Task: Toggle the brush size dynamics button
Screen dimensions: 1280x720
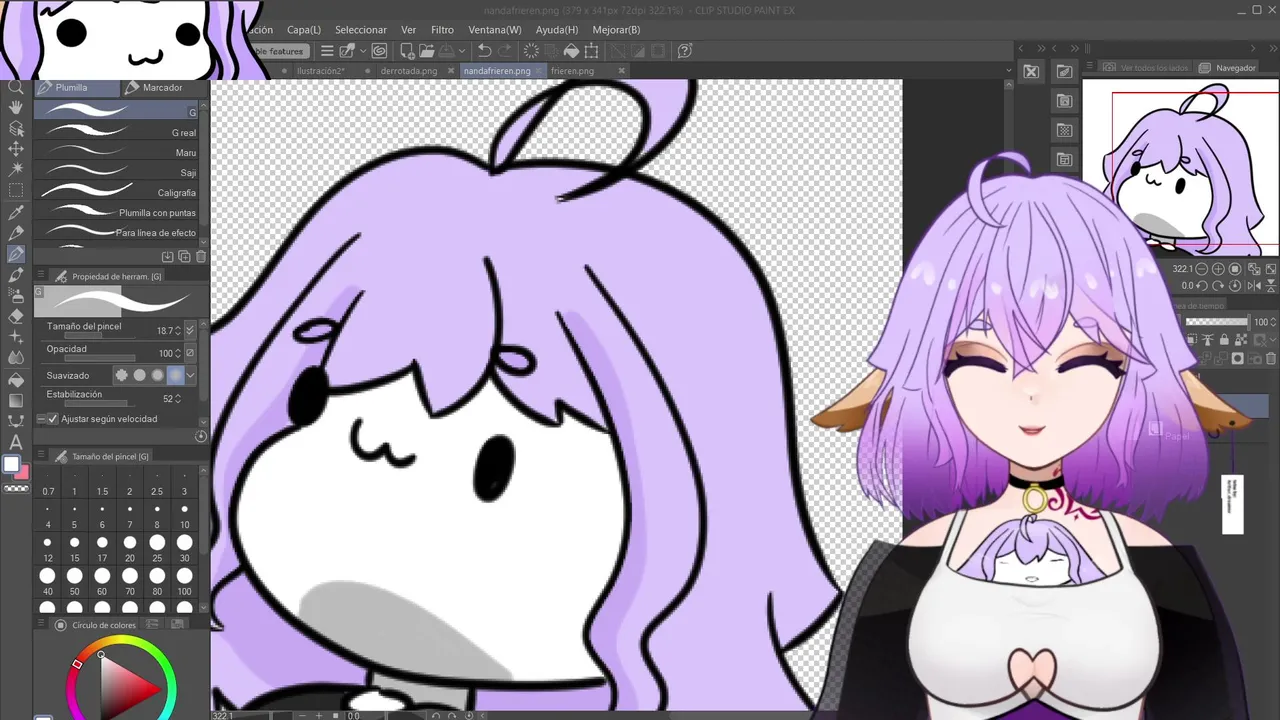Action: click(x=190, y=330)
